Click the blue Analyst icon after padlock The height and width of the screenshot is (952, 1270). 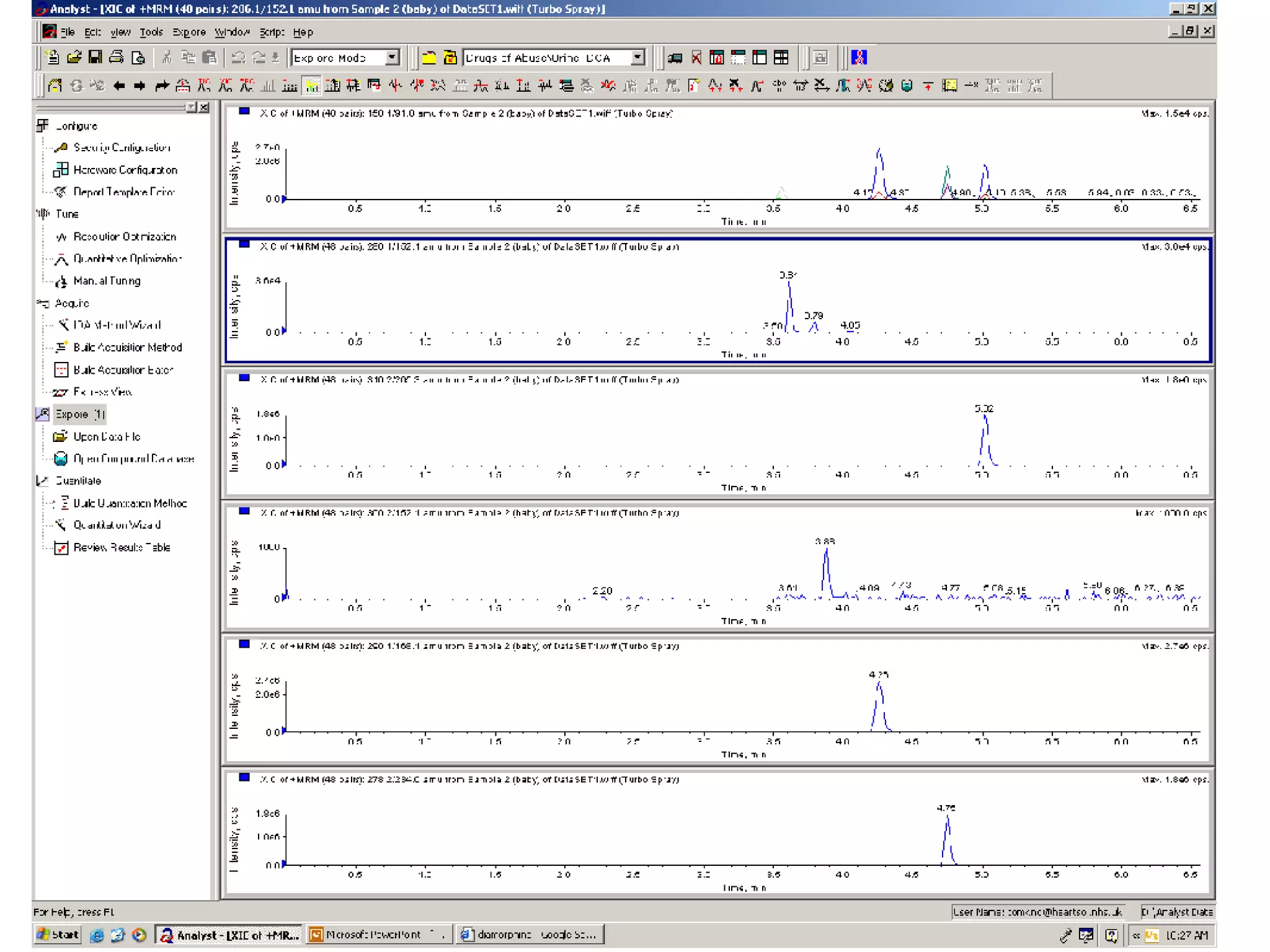tap(859, 58)
